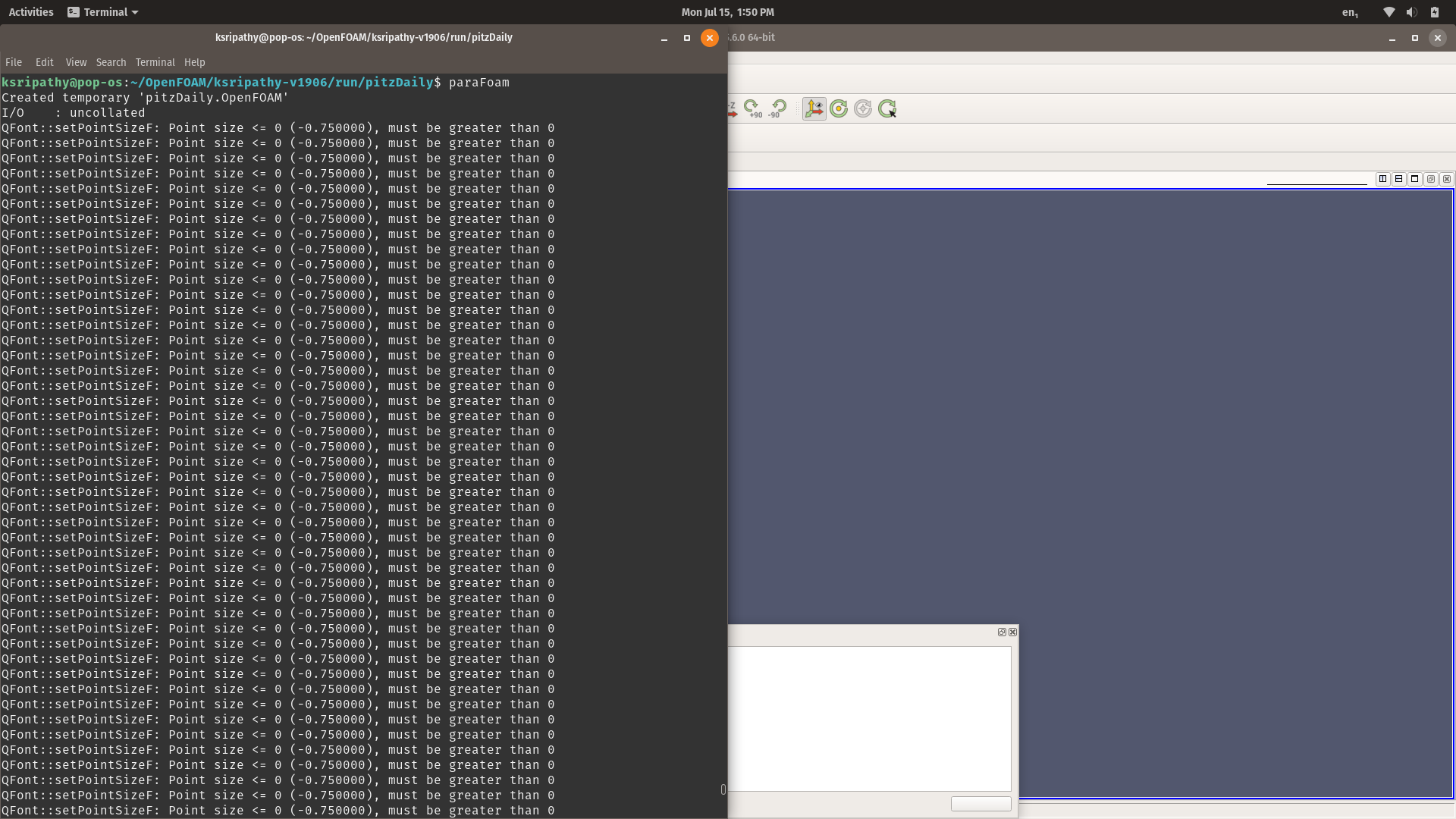Open the Activities overview
This screenshot has height=819, width=1456.
tap(31, 12)
